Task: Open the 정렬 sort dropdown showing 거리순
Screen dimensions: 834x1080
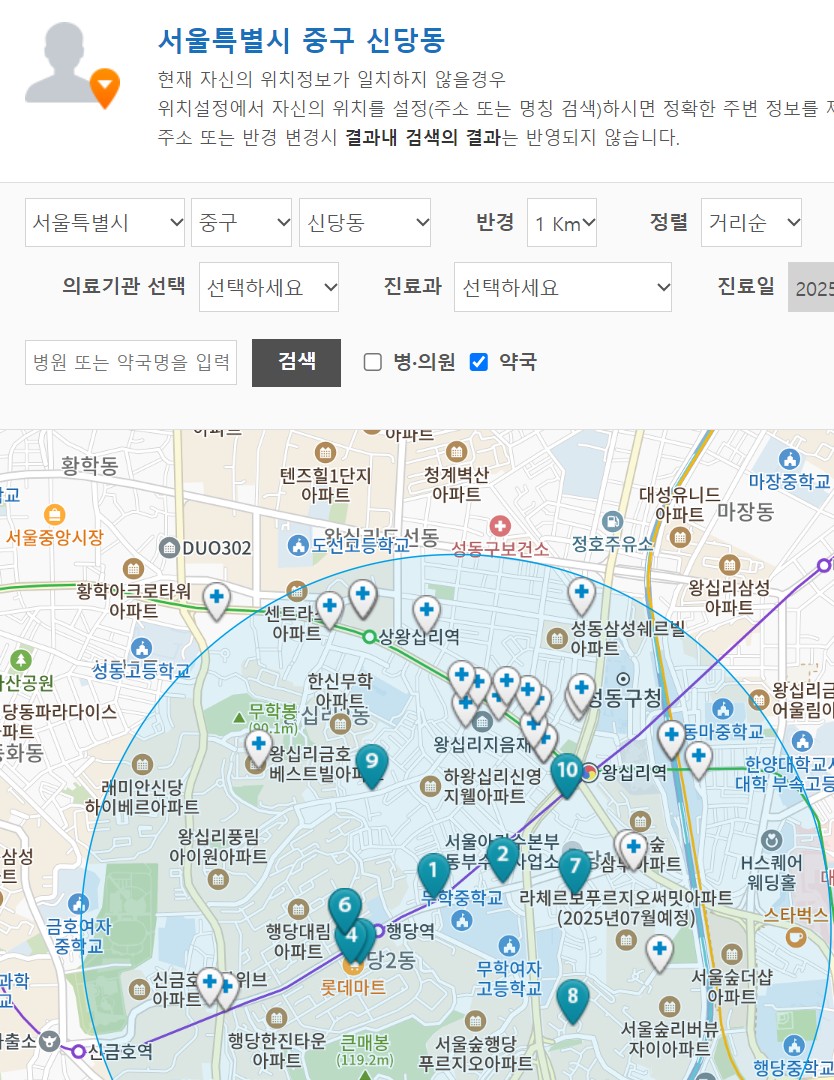Action: coord(751,222)
